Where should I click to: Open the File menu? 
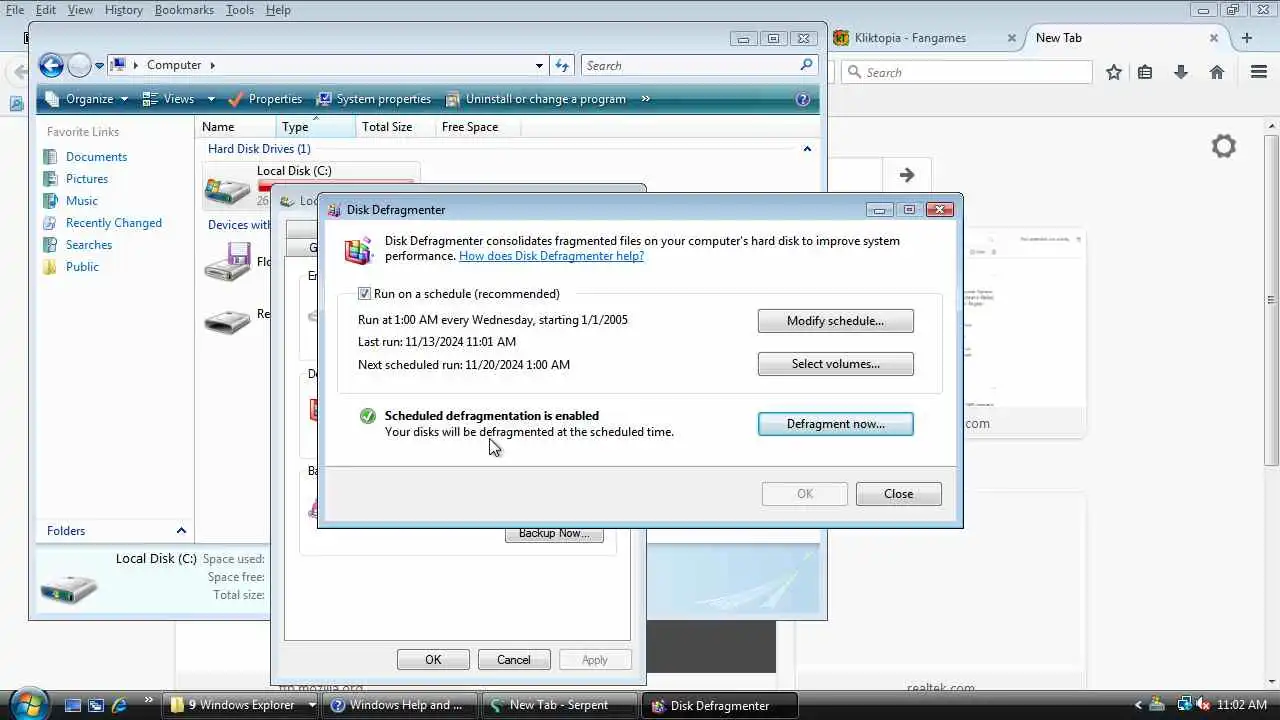pyautogui.click(x=15, y=9)
